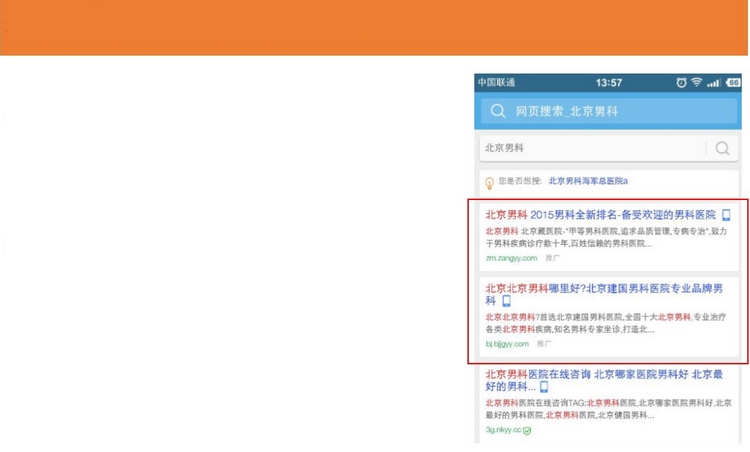Click the 中国联通 carrier label
This screenshot has width=750, height=452.
(496, 82)
